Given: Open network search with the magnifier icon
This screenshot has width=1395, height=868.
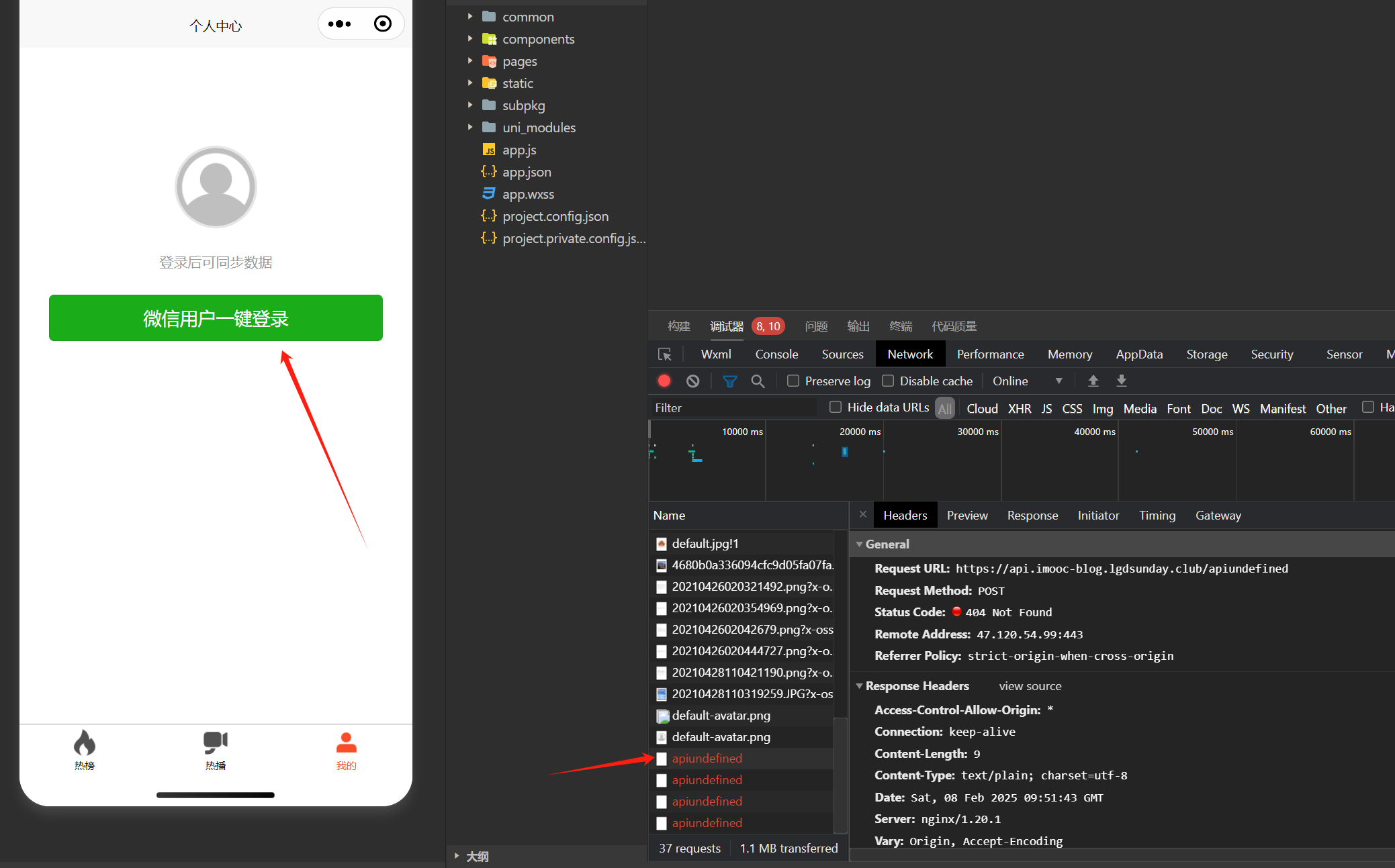Looking at the screenshot, I should 758,381.
